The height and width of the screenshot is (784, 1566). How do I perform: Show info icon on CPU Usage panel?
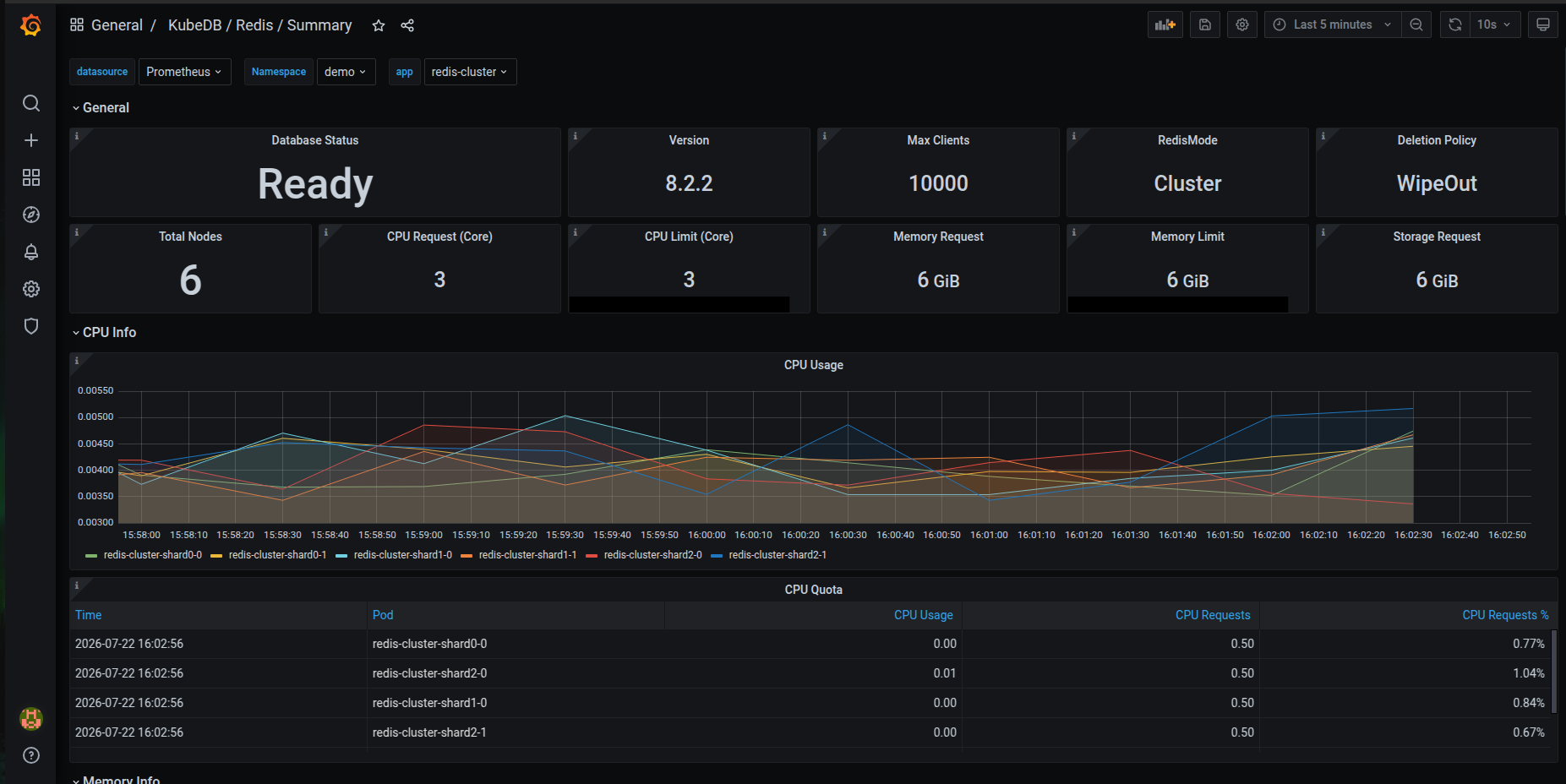pyautogui.click(x=76, y=361)
